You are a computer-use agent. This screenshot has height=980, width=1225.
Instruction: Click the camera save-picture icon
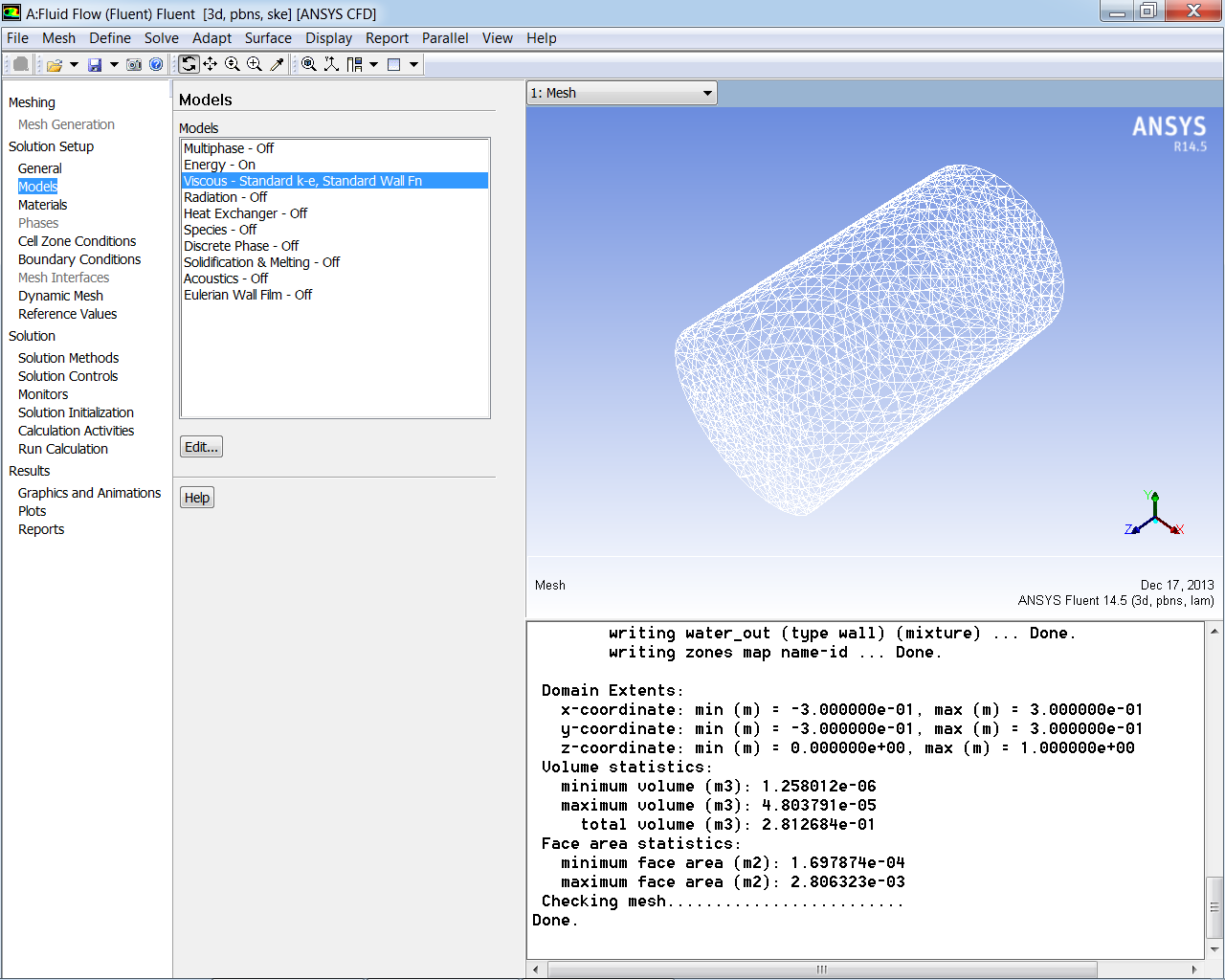coord(134,64)
